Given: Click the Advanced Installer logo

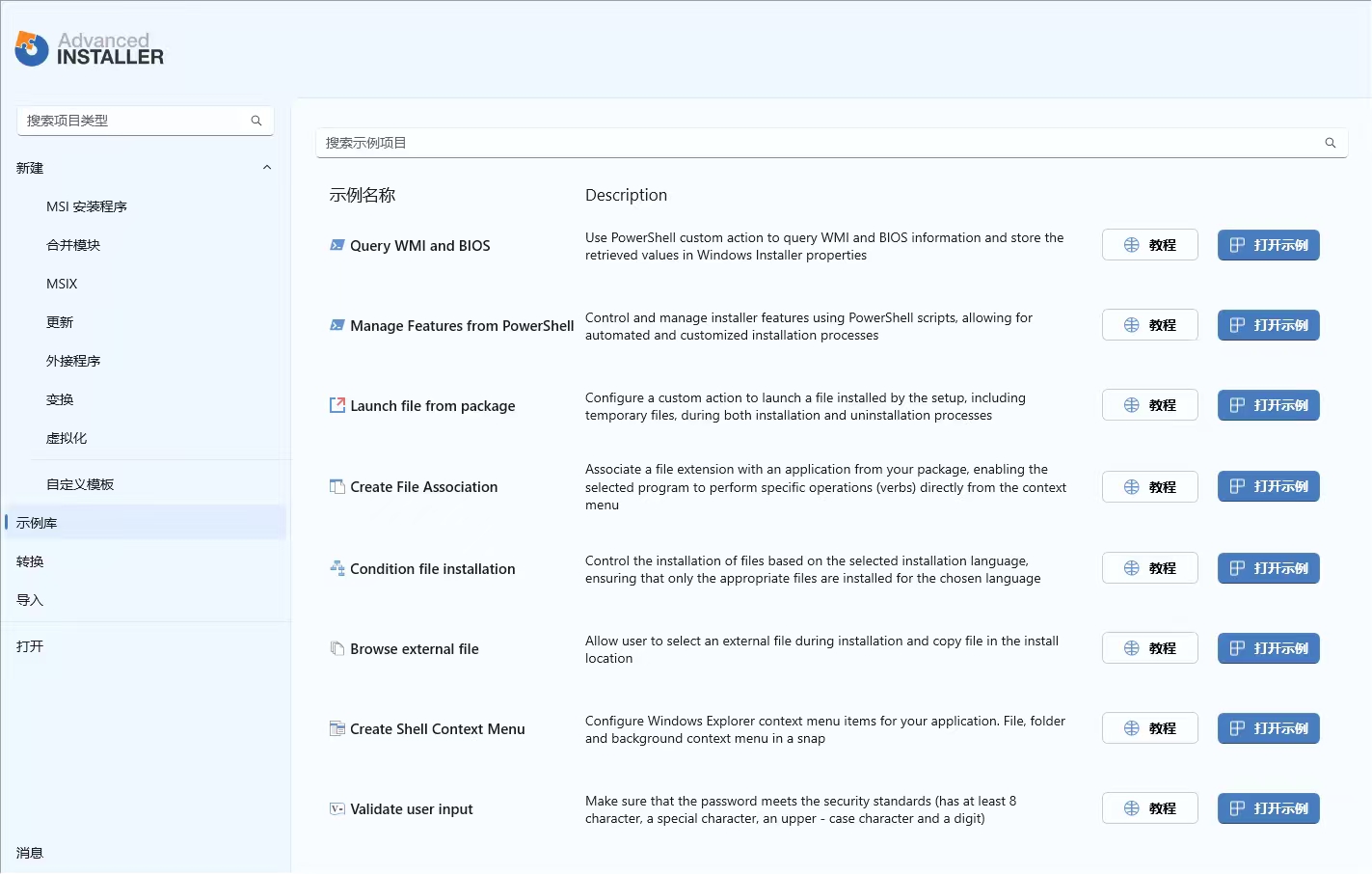Looking at the screenshot, I should click(x=90, y=48).
